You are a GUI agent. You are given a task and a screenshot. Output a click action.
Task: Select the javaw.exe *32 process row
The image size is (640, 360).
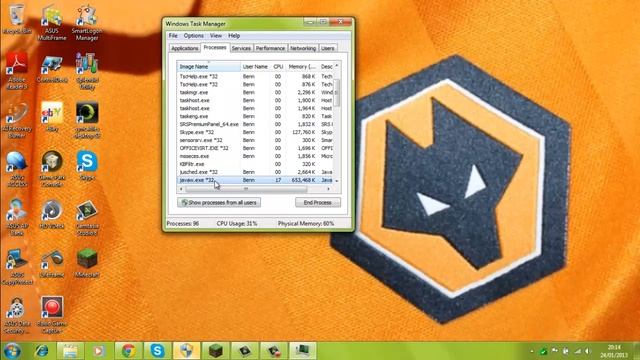255,180
